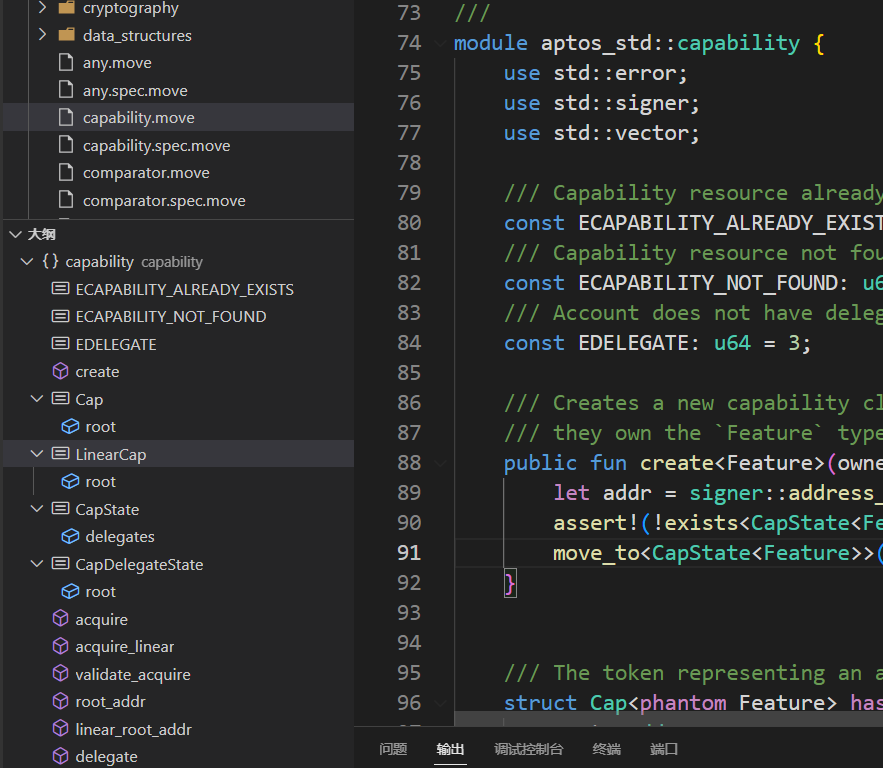Image resolution: width=883 pixels, height=768 pixels.
Task: Switch to the 问题 panel tab
Action: pyautogui.click(x=393, y=749)
